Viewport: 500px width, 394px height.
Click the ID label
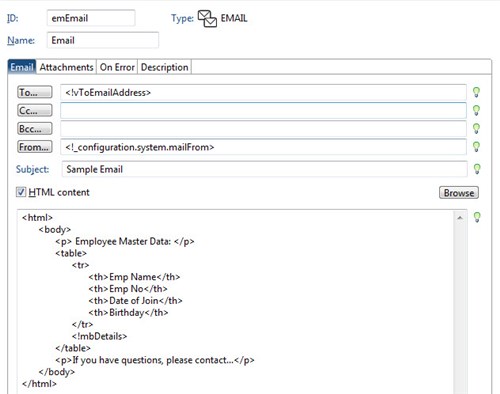pyautogui.click(x=13, y=18)
